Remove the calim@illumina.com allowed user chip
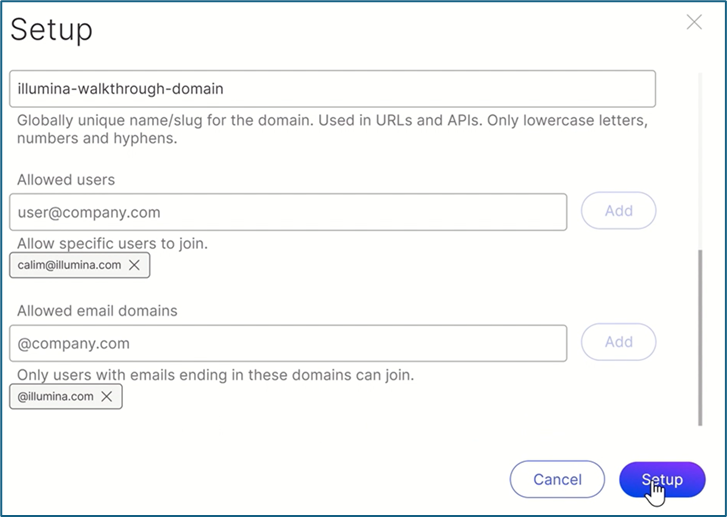Image resolution: width=727 pixels, height=517 pixels. point(134,265)
